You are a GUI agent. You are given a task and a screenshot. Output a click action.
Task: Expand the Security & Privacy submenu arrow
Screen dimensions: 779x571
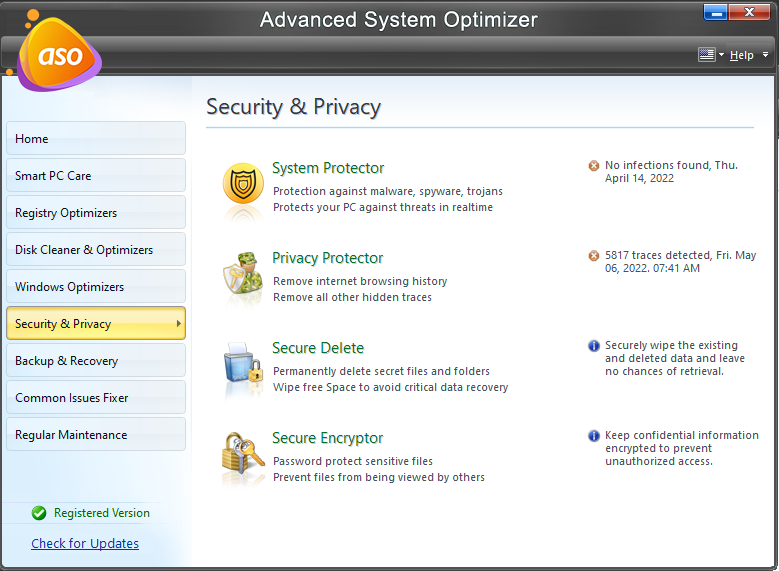(178, 324)
